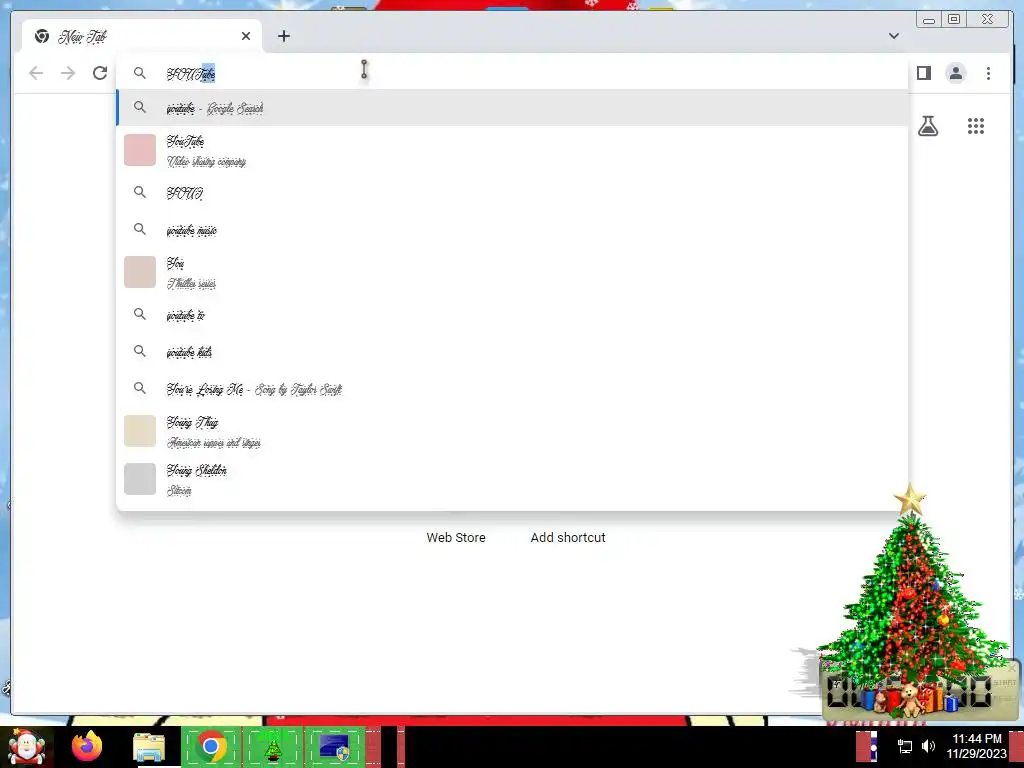
Task: Expand the tab search chevron
Action: click(x=893, y=36)
